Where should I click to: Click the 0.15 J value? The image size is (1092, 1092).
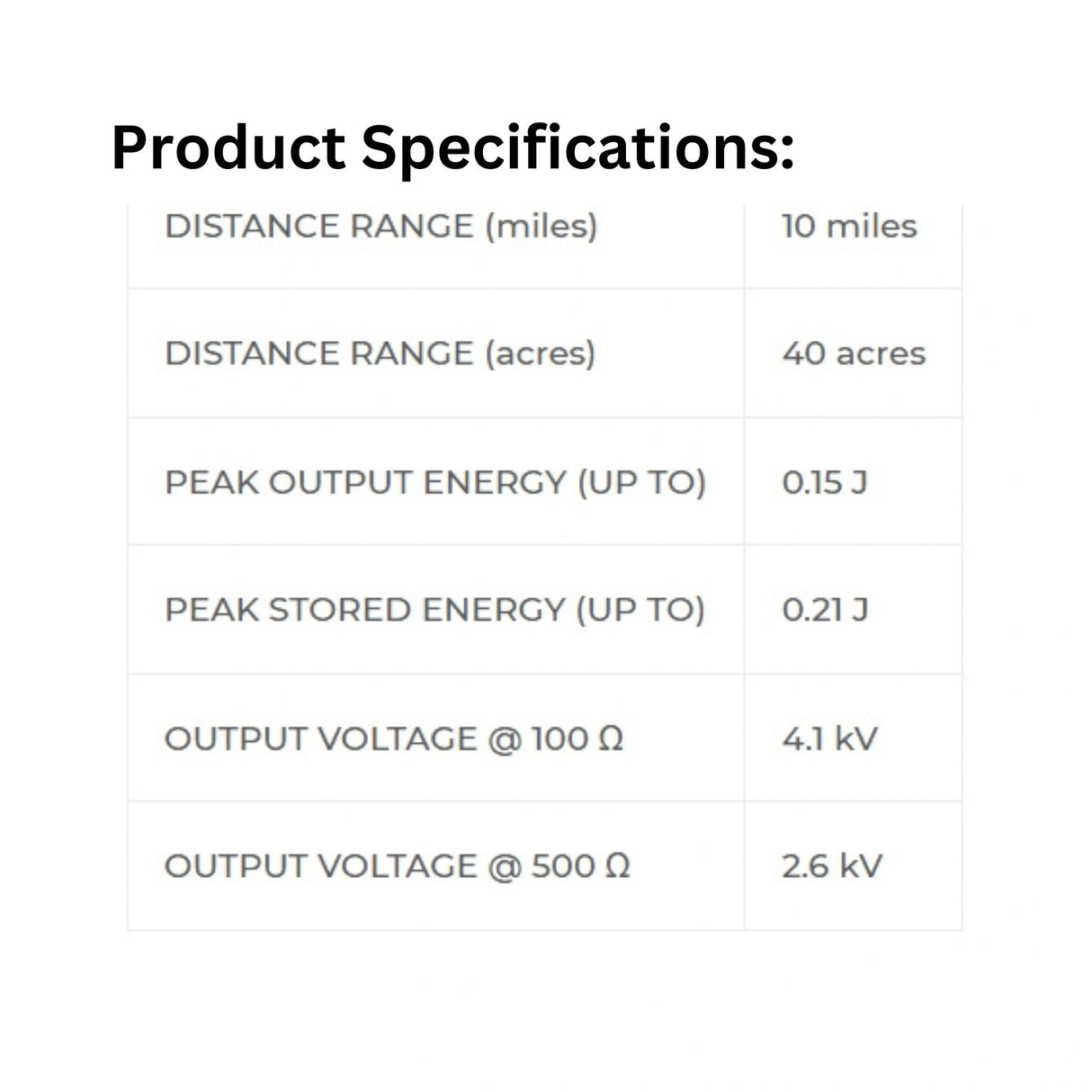[824, 482]
